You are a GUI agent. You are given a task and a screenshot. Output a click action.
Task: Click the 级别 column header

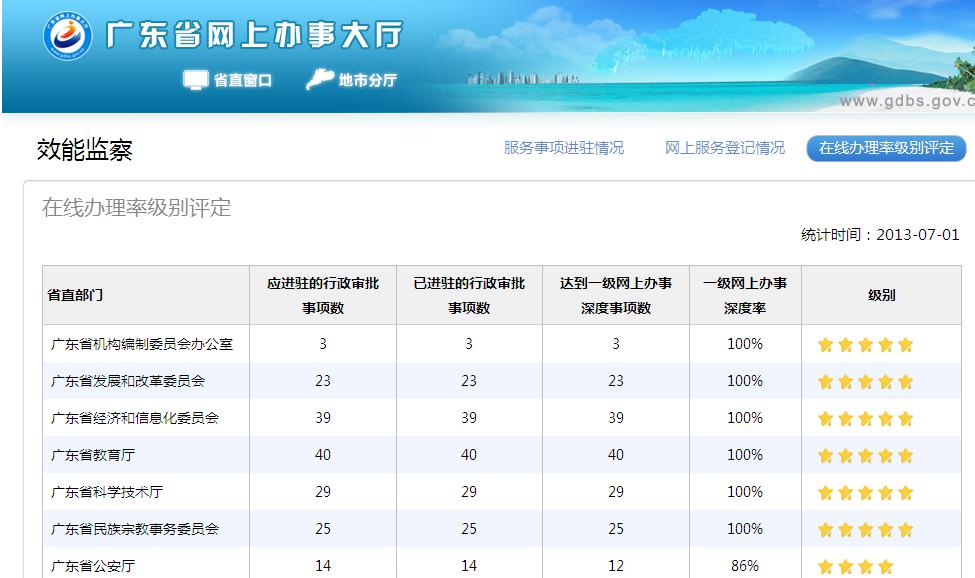point(881,295)
